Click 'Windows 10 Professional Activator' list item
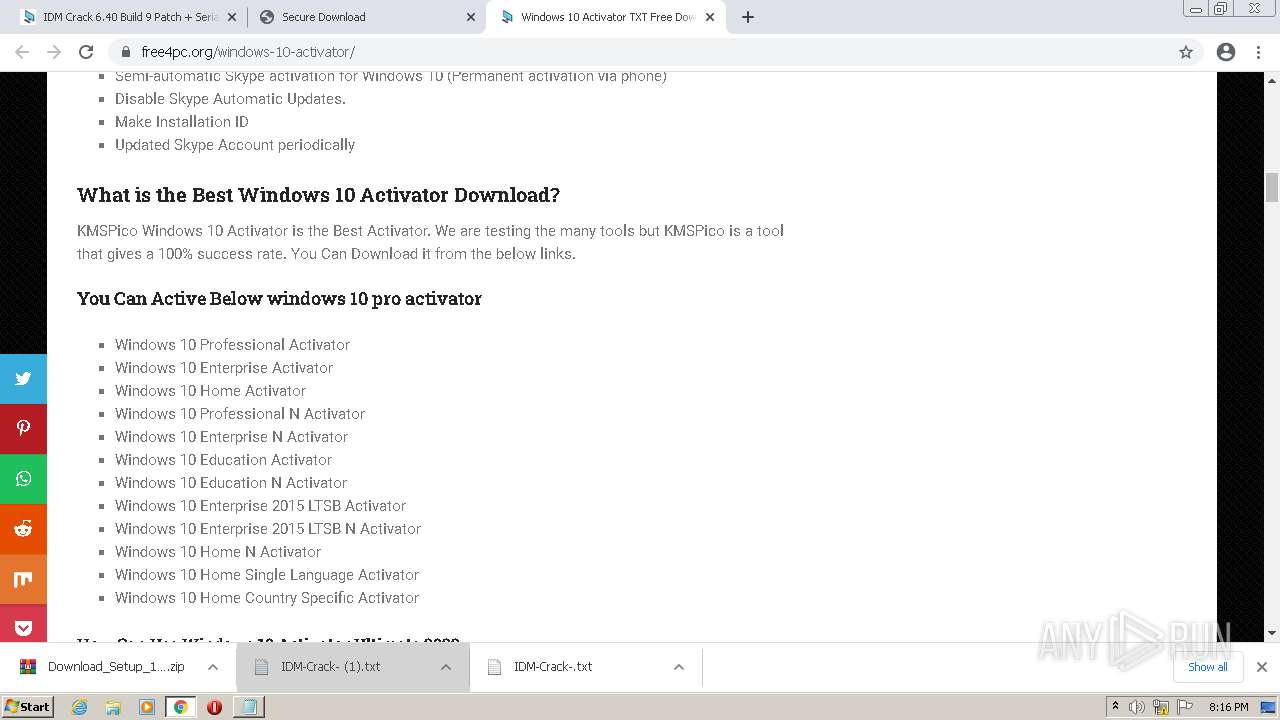The image size is (1280, 720). [x=232, y=345]
